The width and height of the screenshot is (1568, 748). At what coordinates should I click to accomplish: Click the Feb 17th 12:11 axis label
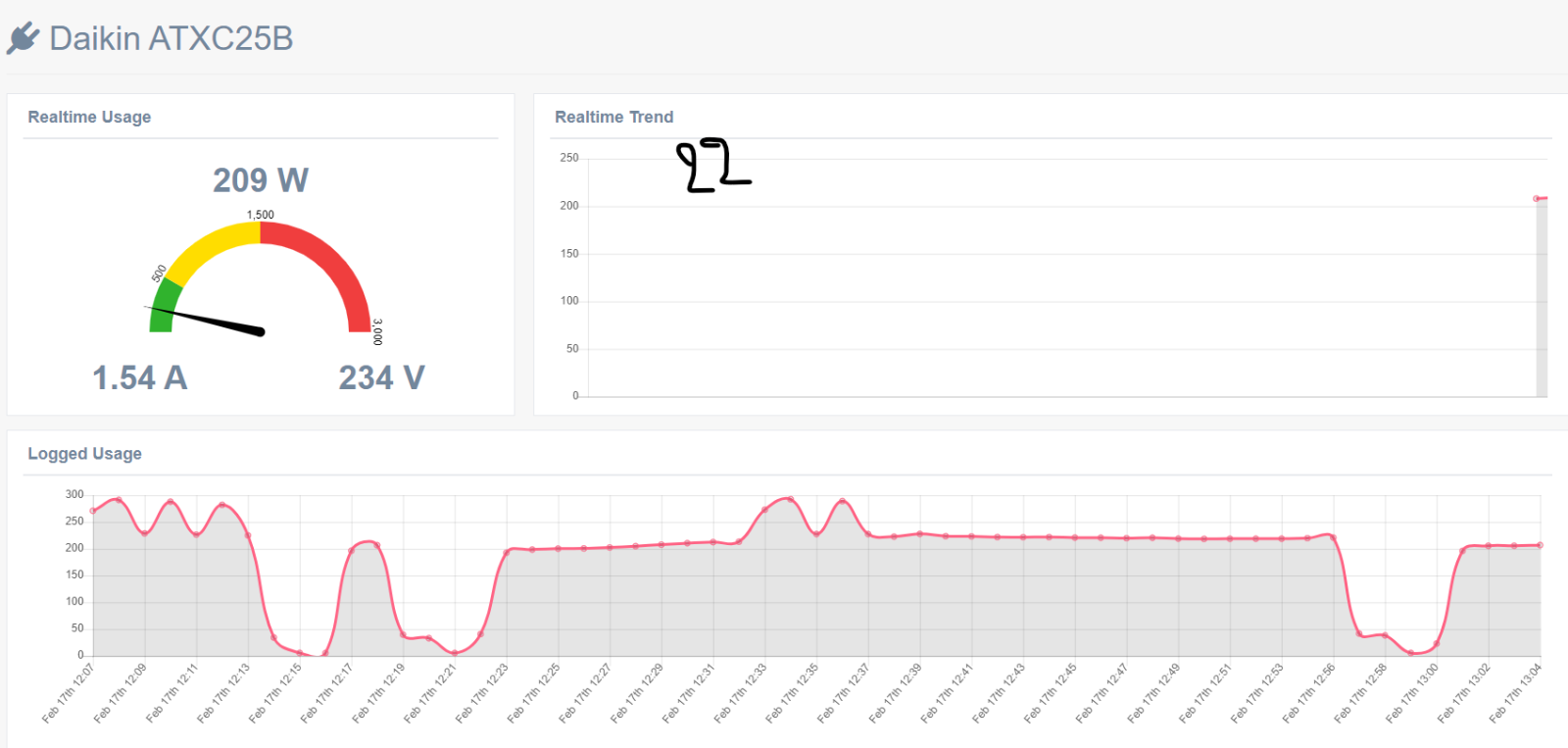coord(172,694)
